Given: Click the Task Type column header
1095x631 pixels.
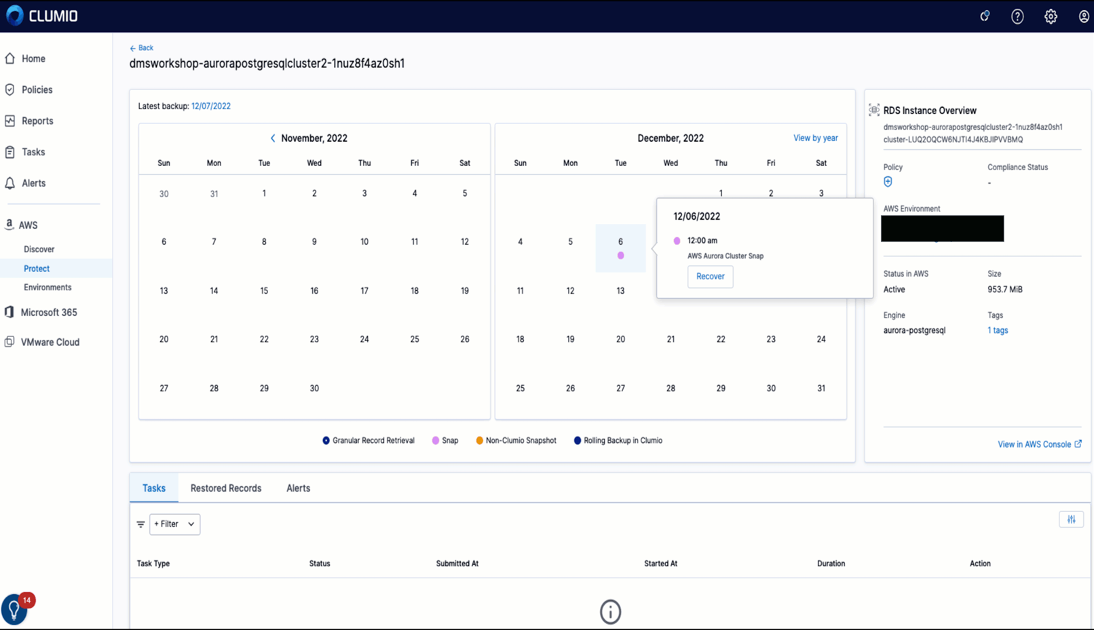Looking at the screenshot, I should click(153, 563).
